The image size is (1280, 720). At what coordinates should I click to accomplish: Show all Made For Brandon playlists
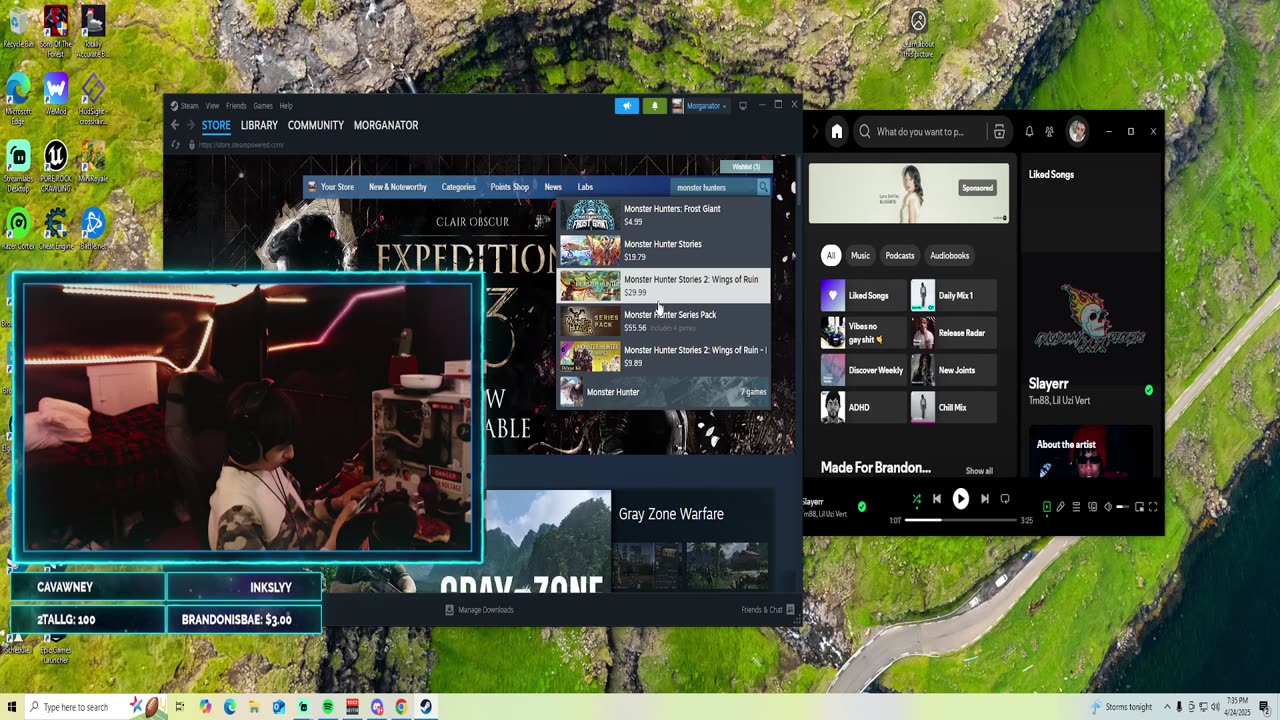(980, 471)
